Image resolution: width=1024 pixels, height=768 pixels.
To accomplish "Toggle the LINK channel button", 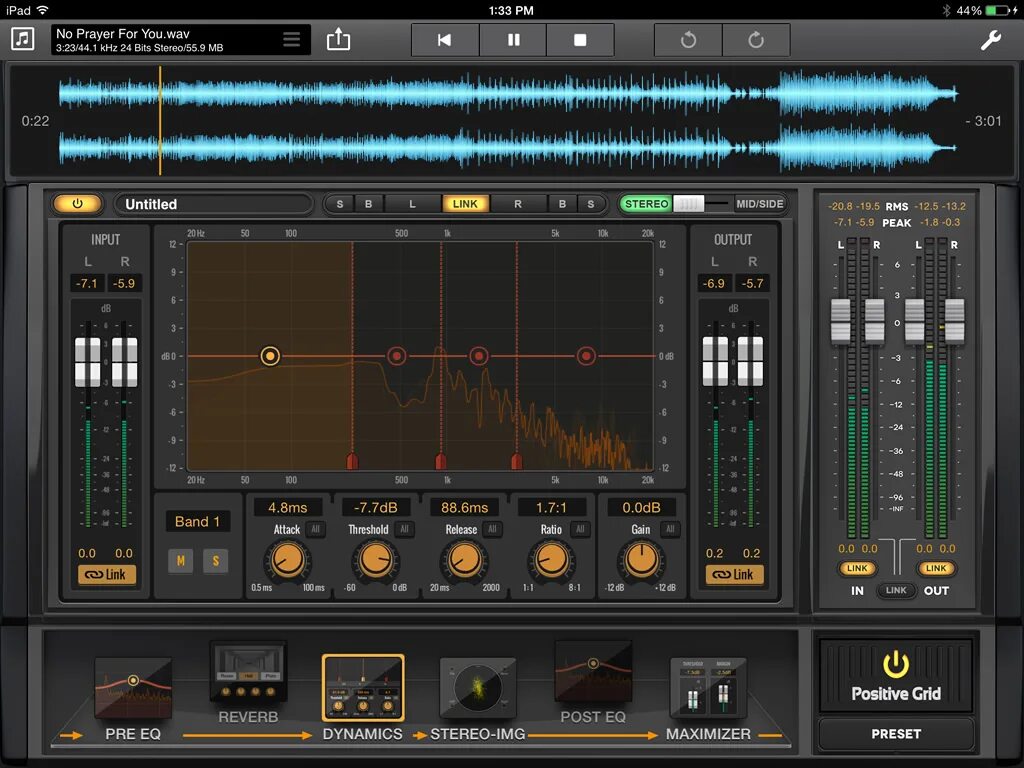I will [465, 204].
